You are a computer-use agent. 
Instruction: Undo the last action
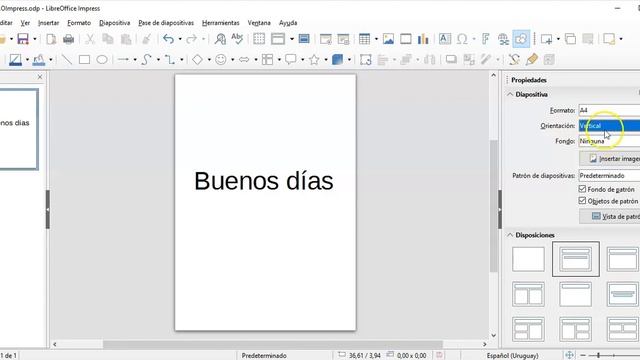(x=168, y=39)
